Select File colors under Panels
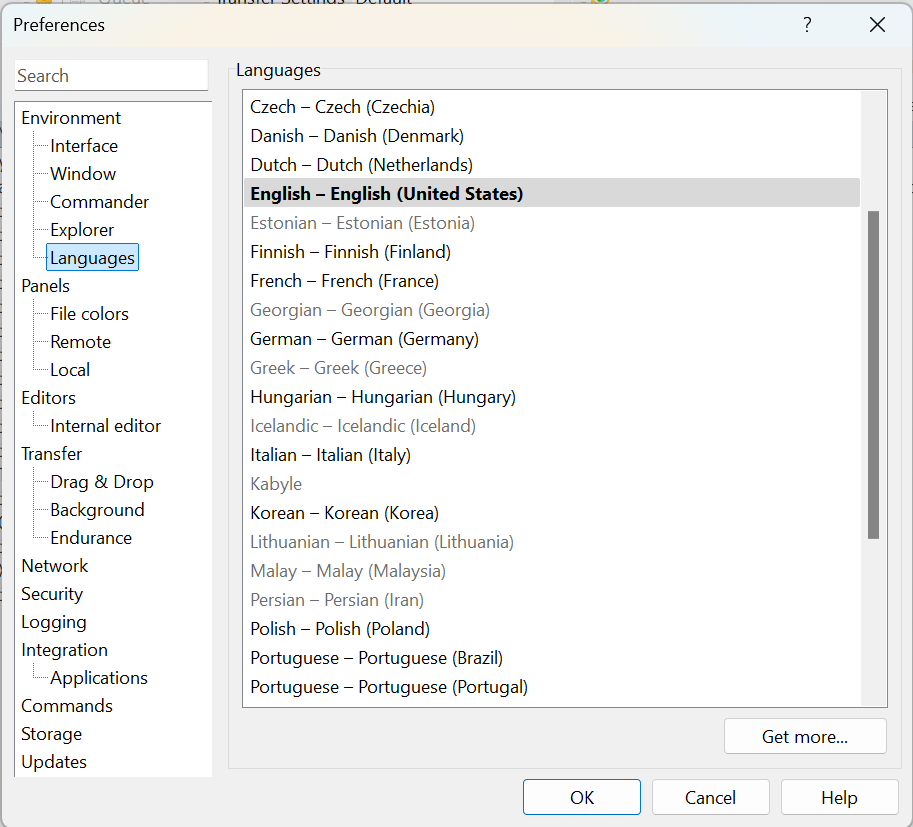The width and height of the screenshot is (913, 827). tap(89, 314)
